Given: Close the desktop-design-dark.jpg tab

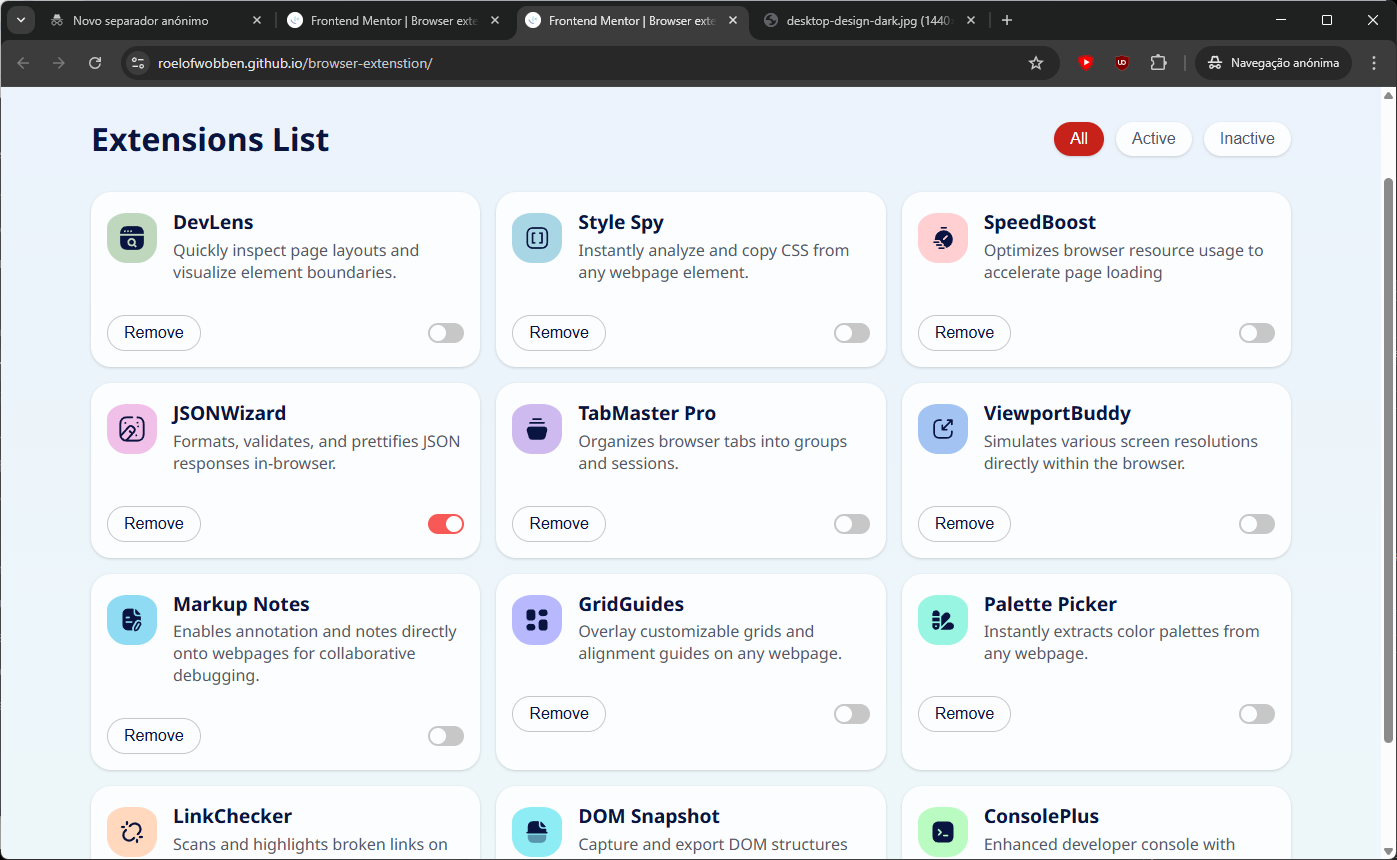Looking at the screenshot, I should pyautogui.click(x=971, y=20).
